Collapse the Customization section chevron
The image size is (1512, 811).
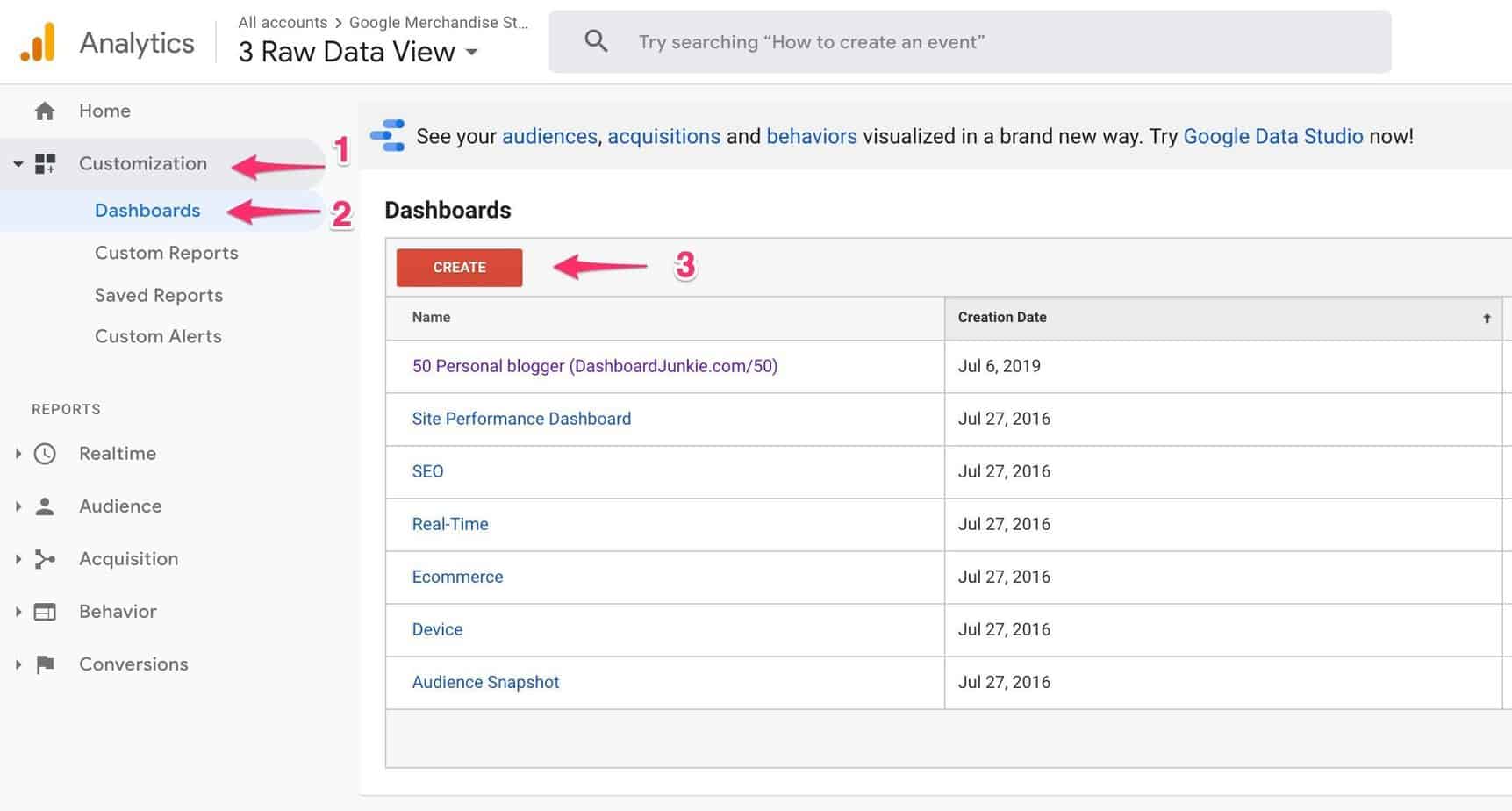point(16,163)
